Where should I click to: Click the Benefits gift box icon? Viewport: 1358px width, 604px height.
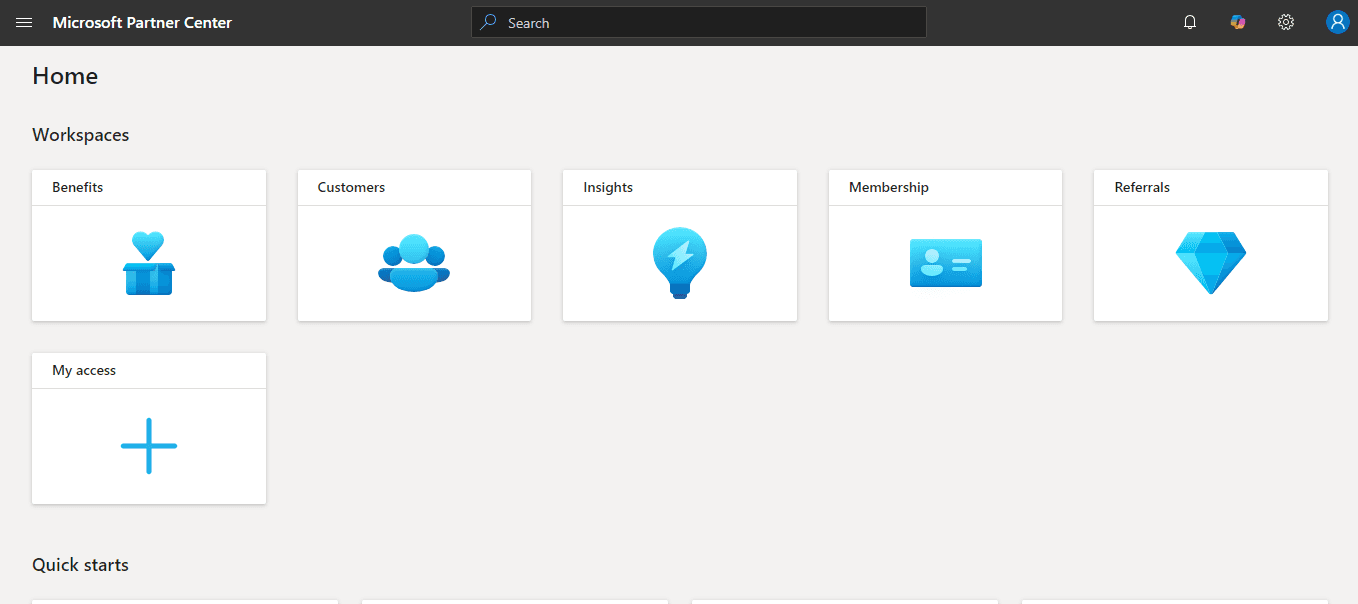point(149,263)
